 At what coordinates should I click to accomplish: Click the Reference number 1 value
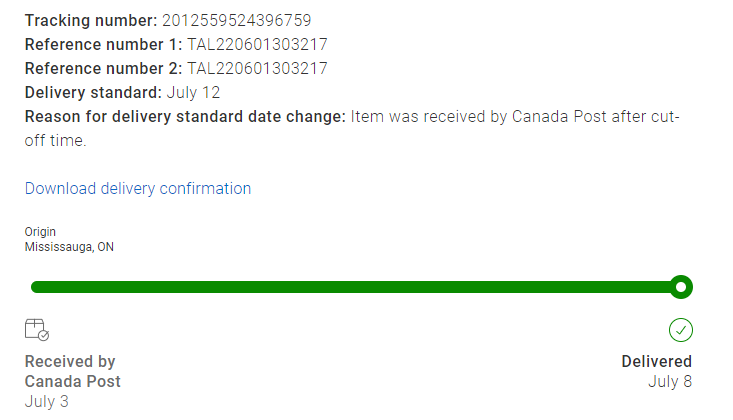click(x=257, y=45)
